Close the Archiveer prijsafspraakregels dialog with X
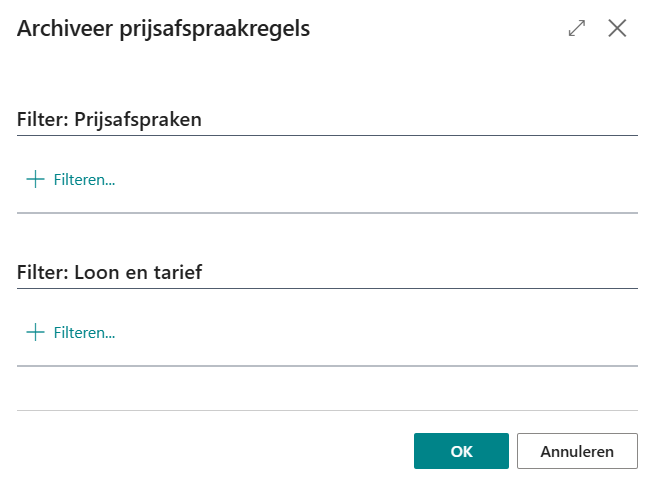Screen dimensions: 657x485 pyautogui.click(x=617, y=29)
